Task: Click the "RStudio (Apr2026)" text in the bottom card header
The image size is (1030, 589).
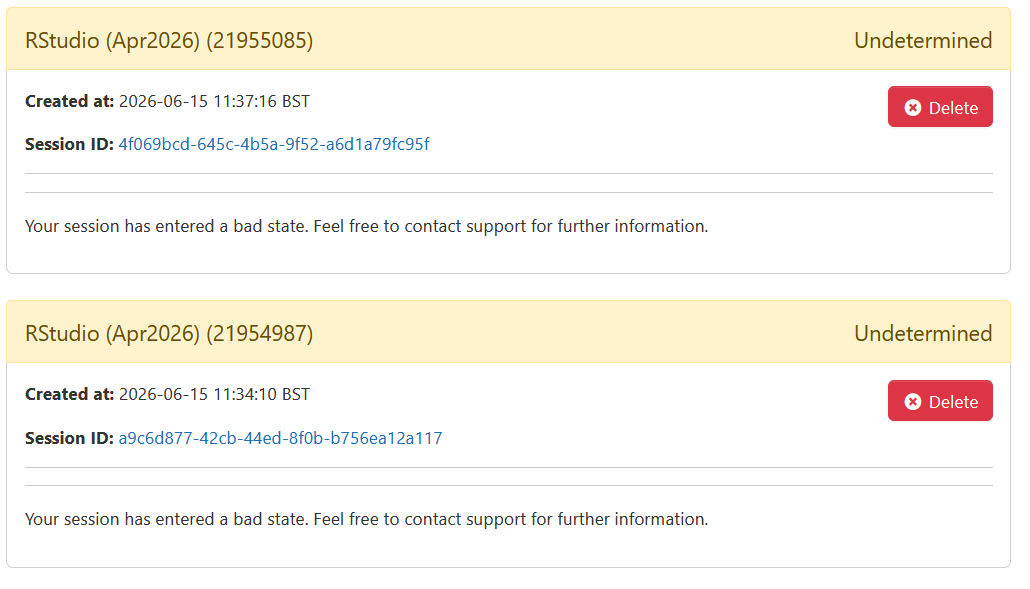Action: (x=112, y=334)
